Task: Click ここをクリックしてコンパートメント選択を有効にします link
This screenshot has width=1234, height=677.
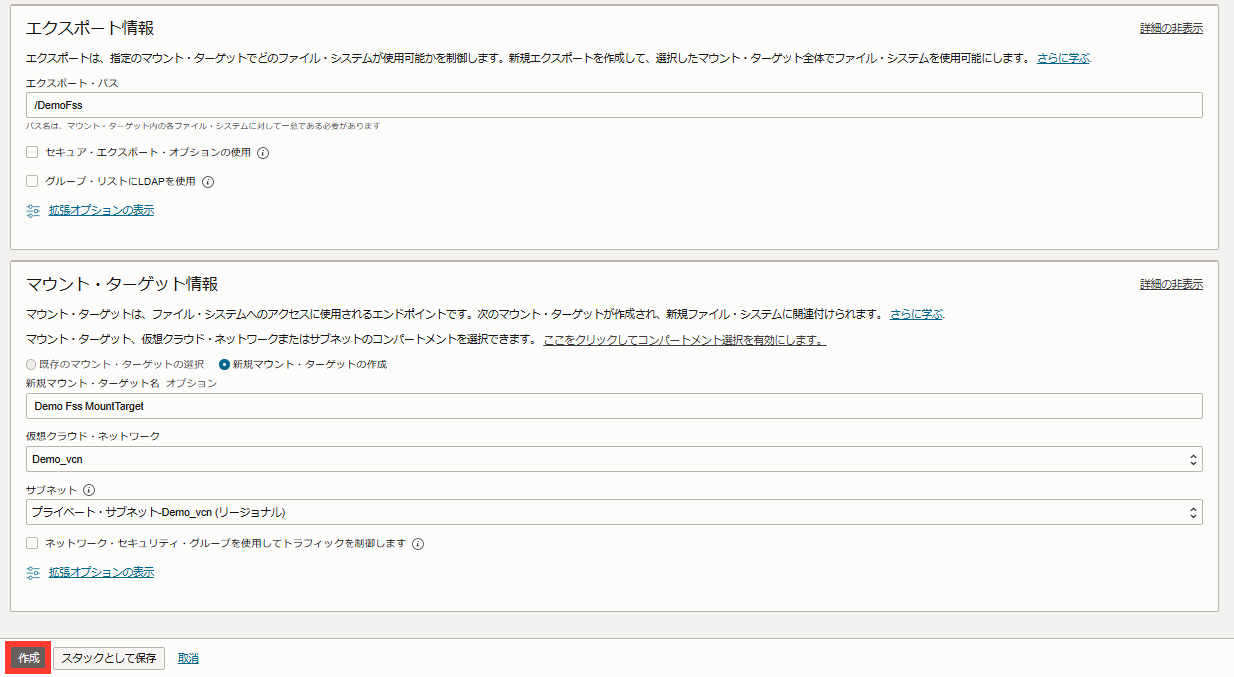Action: (x=685, y=340)
